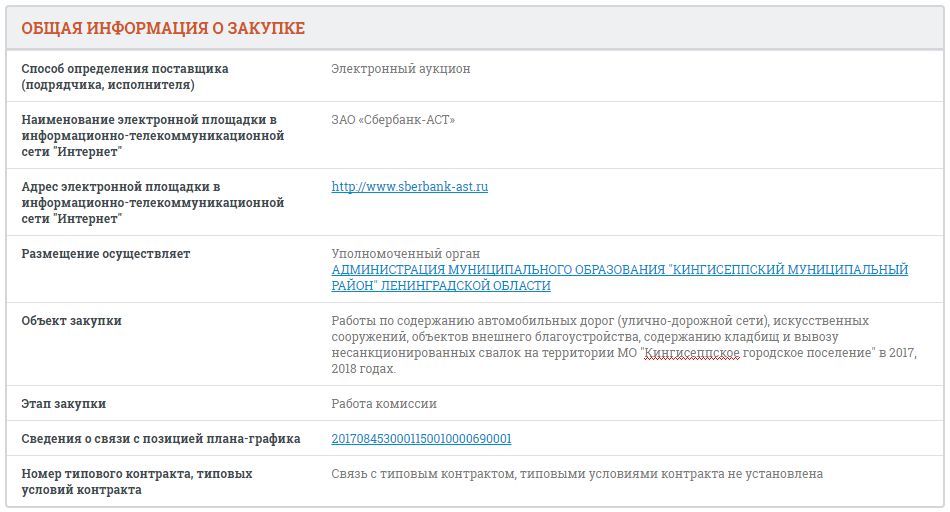Click the 'Объект закупки' label

(72, 321)
